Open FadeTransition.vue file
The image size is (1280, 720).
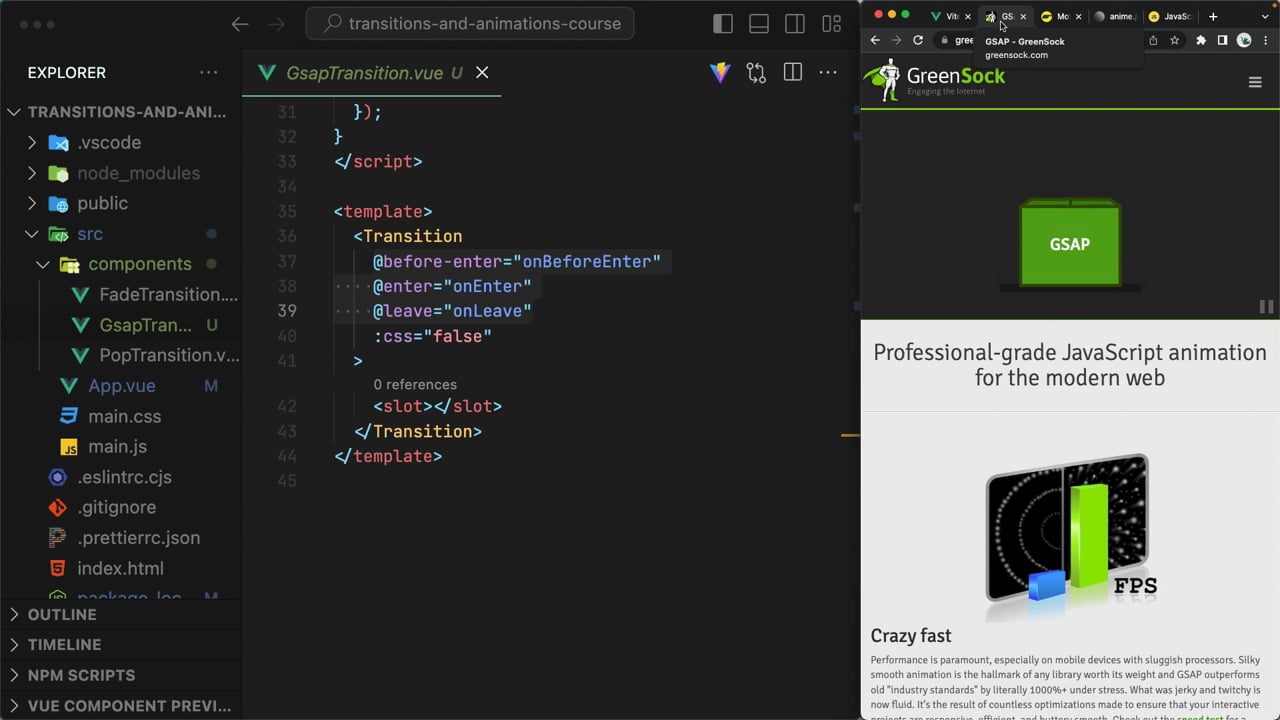tap(121, 294)
